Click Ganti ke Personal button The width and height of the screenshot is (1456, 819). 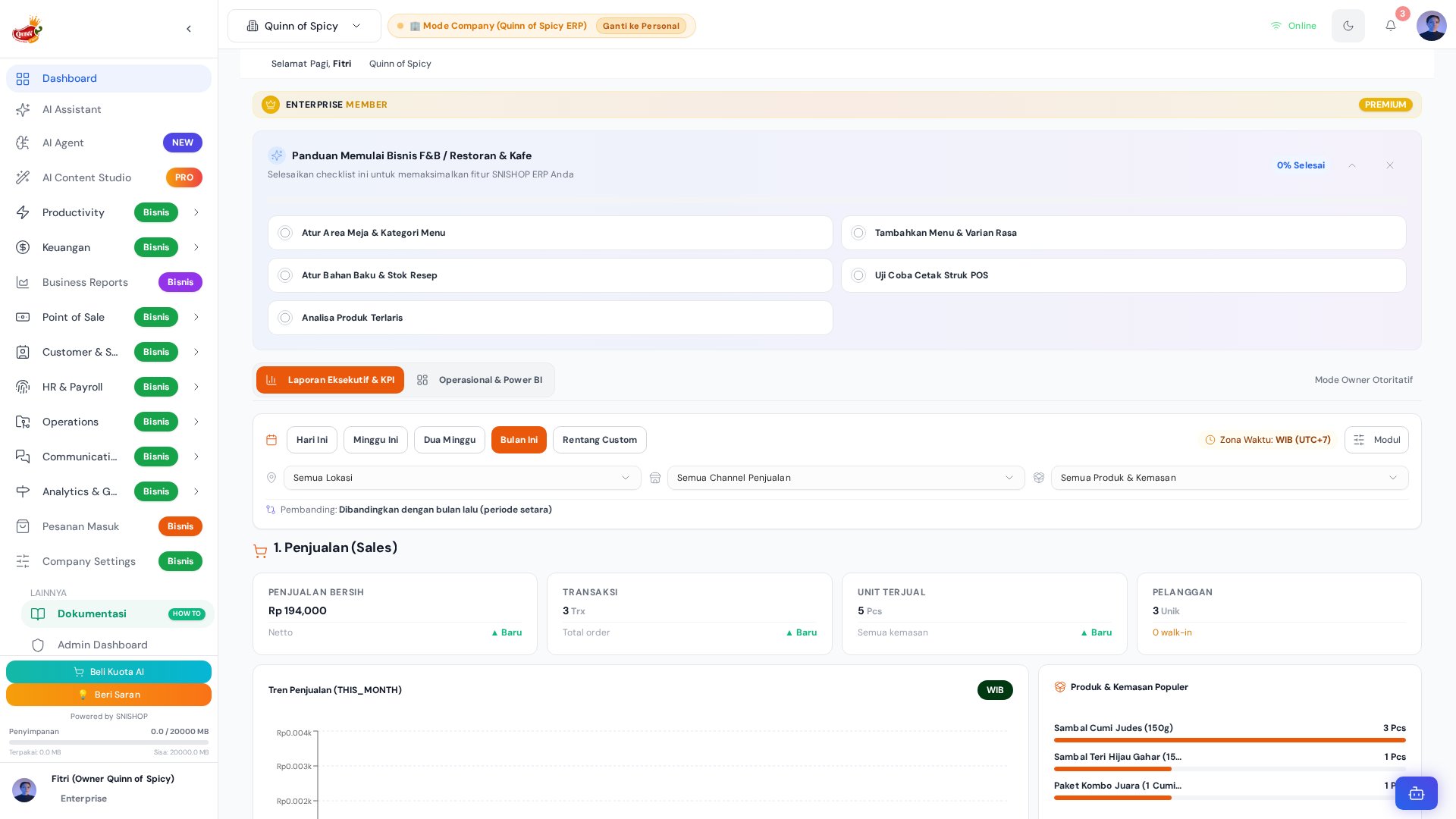click(x=641, y=26)
